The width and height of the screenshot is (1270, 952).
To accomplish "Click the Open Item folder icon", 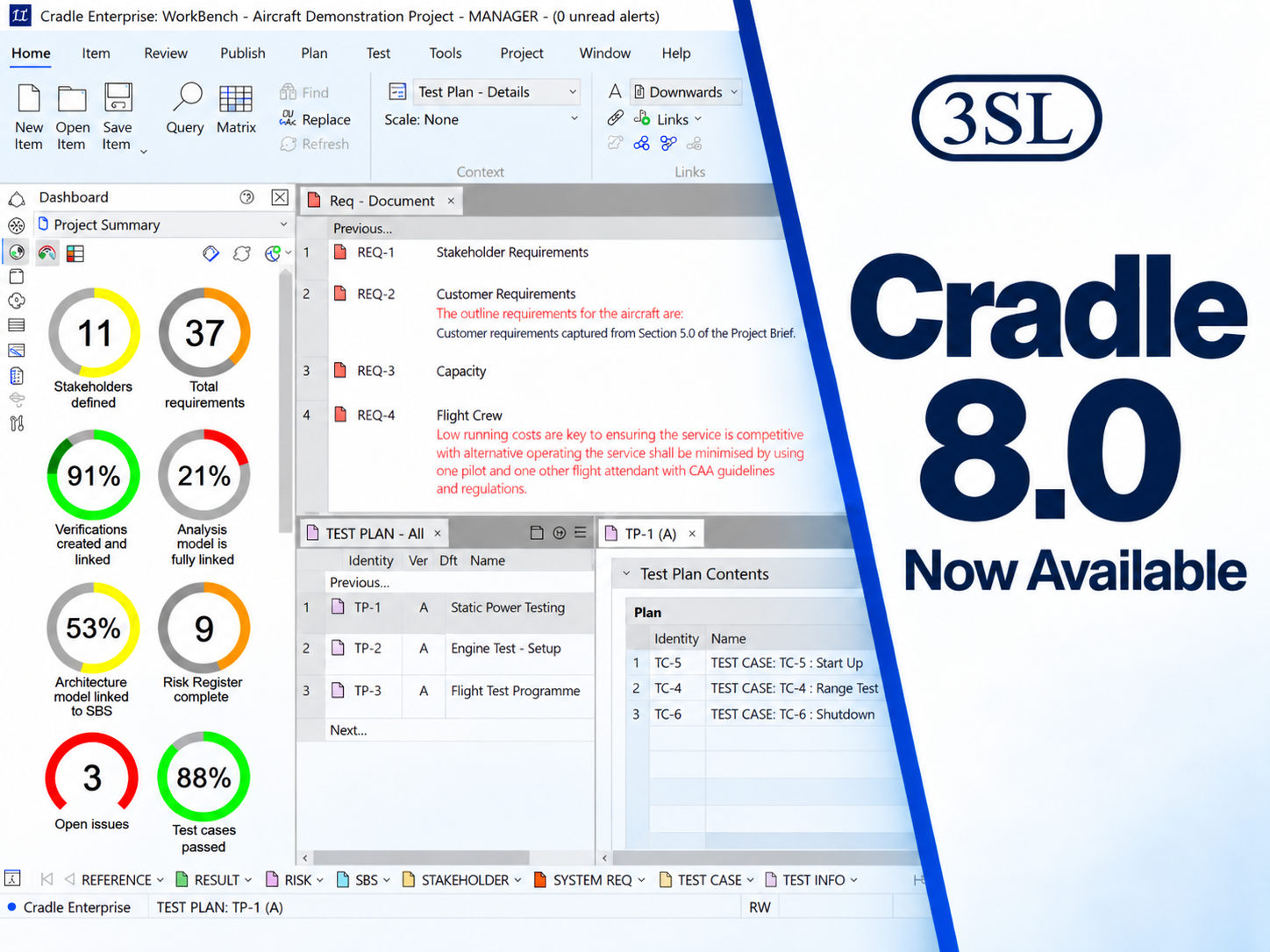I will tap(72, 98).
